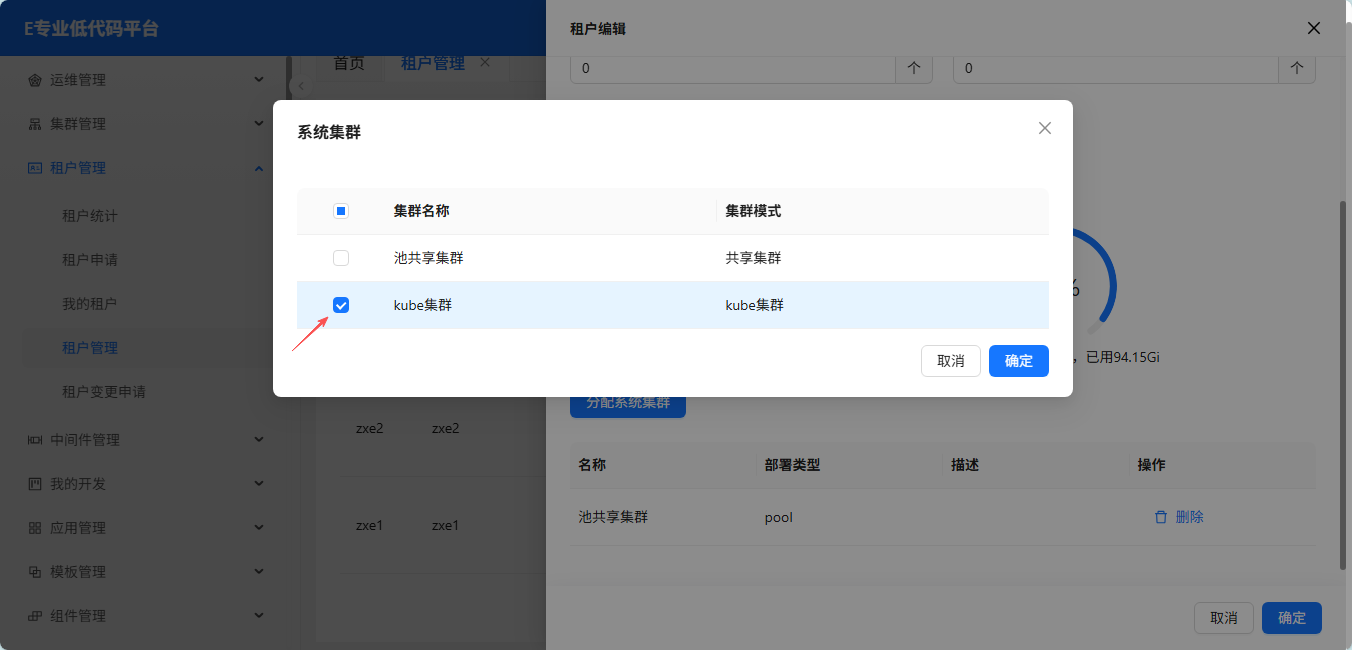This screenshot has height=650, width=1352.
Task: Click the up-arrow stepper on first number field
Action: point(913,68)
